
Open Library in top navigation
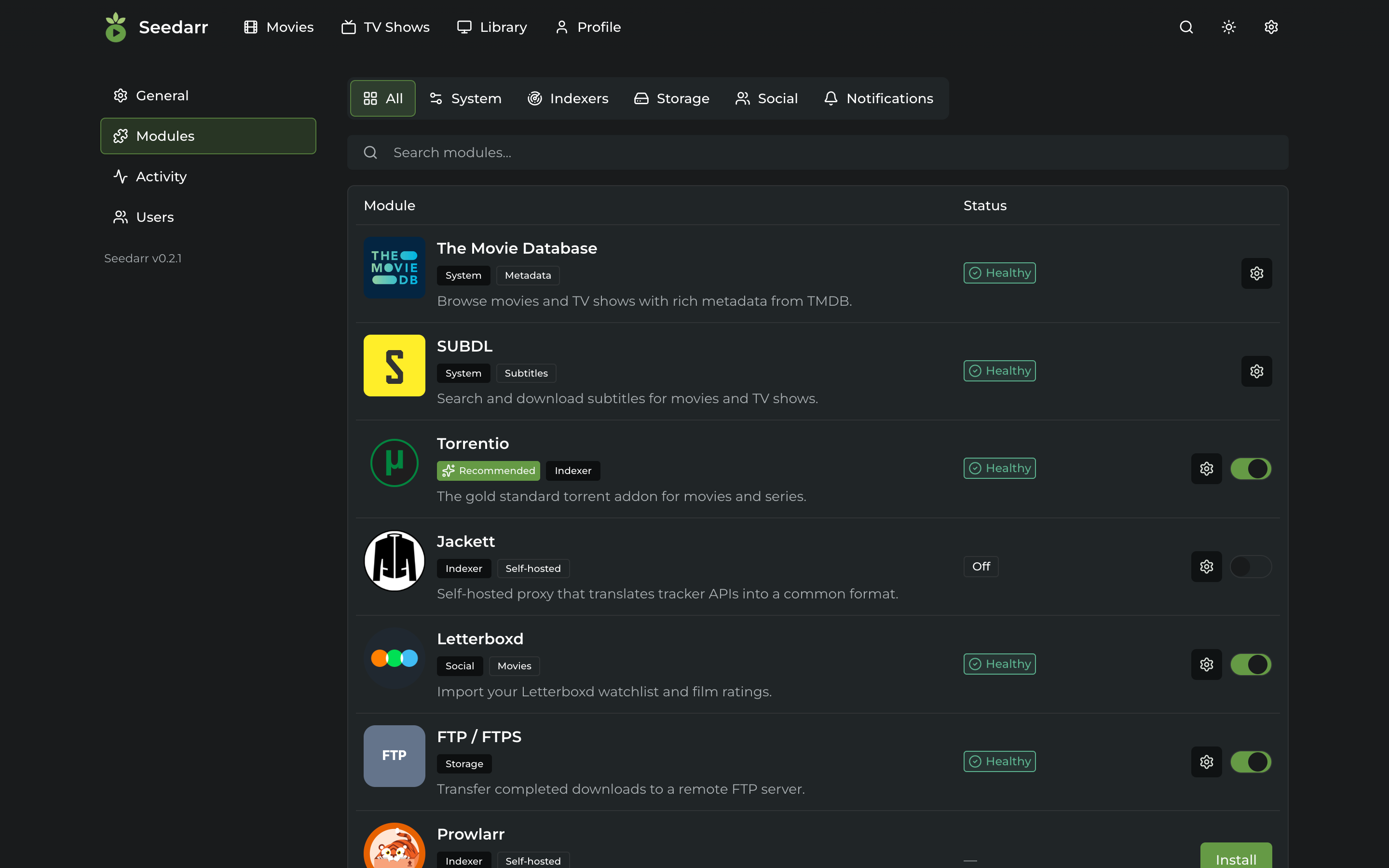click(492, 27)
